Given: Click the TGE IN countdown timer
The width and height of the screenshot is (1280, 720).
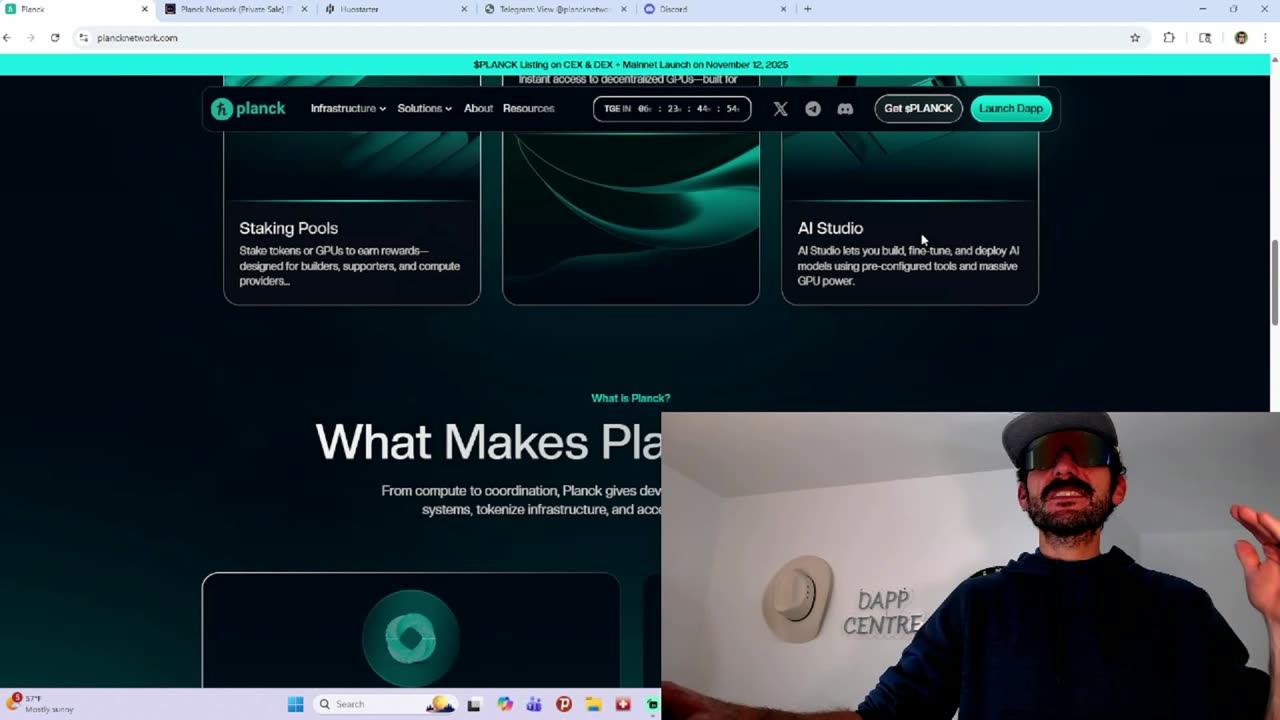Looking at the screenshot, I should pyautogui.click(x=672, y=108).
